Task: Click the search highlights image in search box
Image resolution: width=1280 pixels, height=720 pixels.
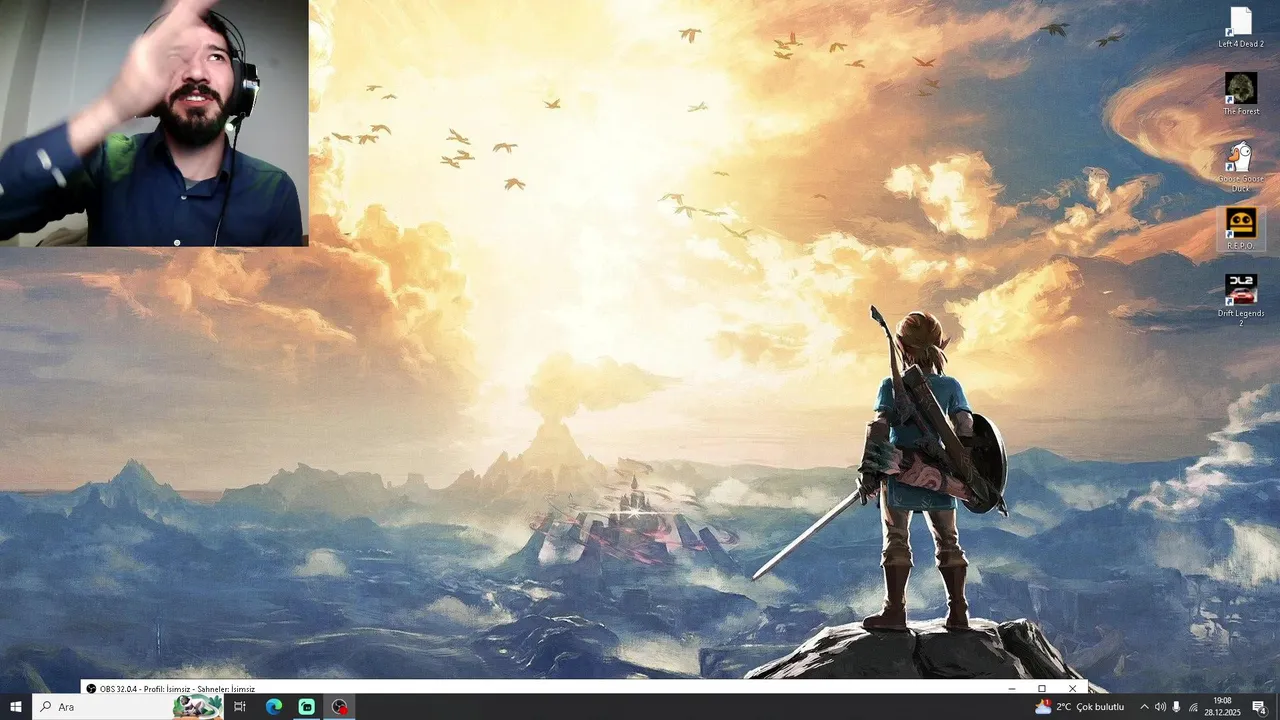Action: [197, 707]
